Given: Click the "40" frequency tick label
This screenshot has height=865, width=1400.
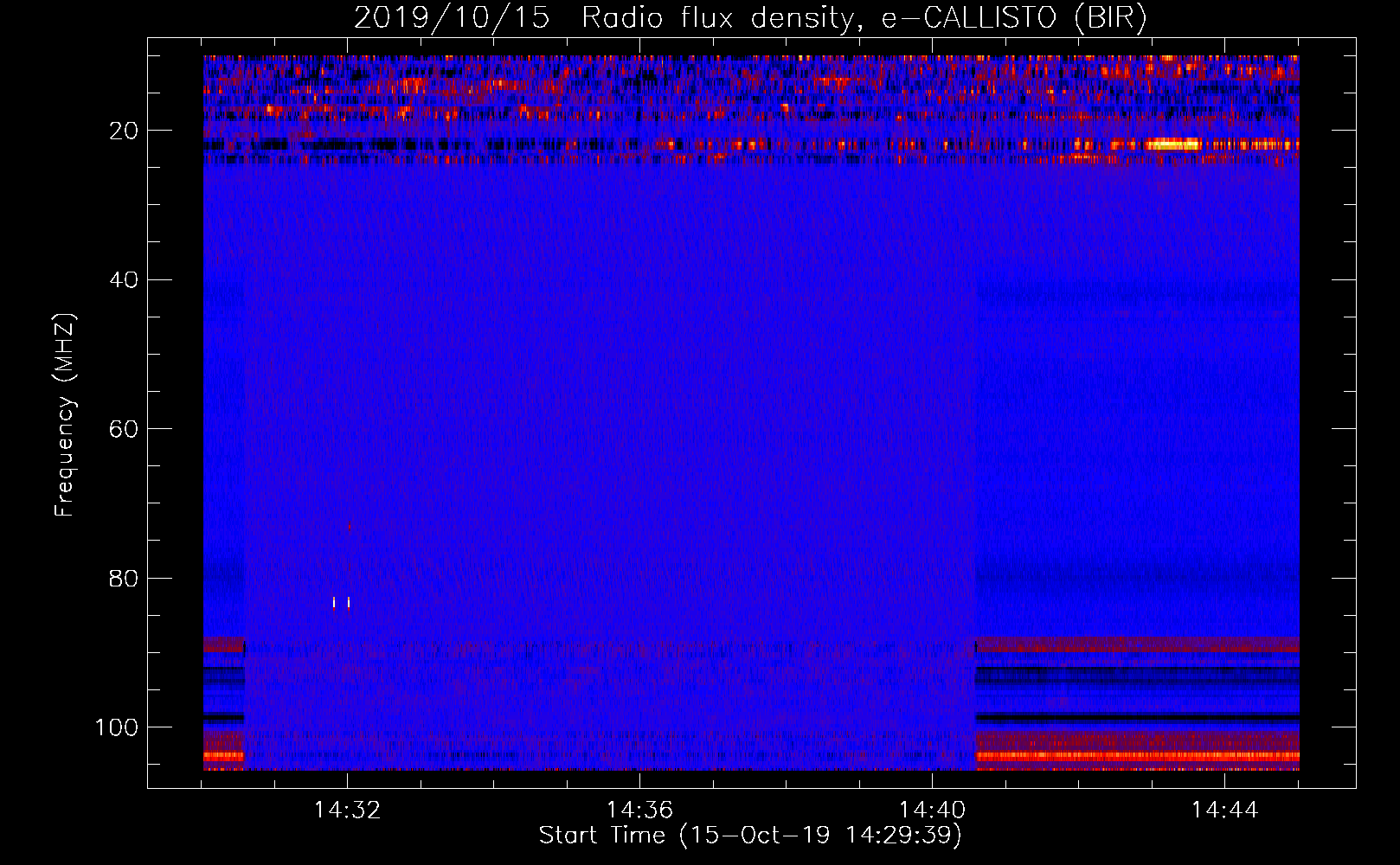Looking at the screenshot, I should click(x=125, y=280).
